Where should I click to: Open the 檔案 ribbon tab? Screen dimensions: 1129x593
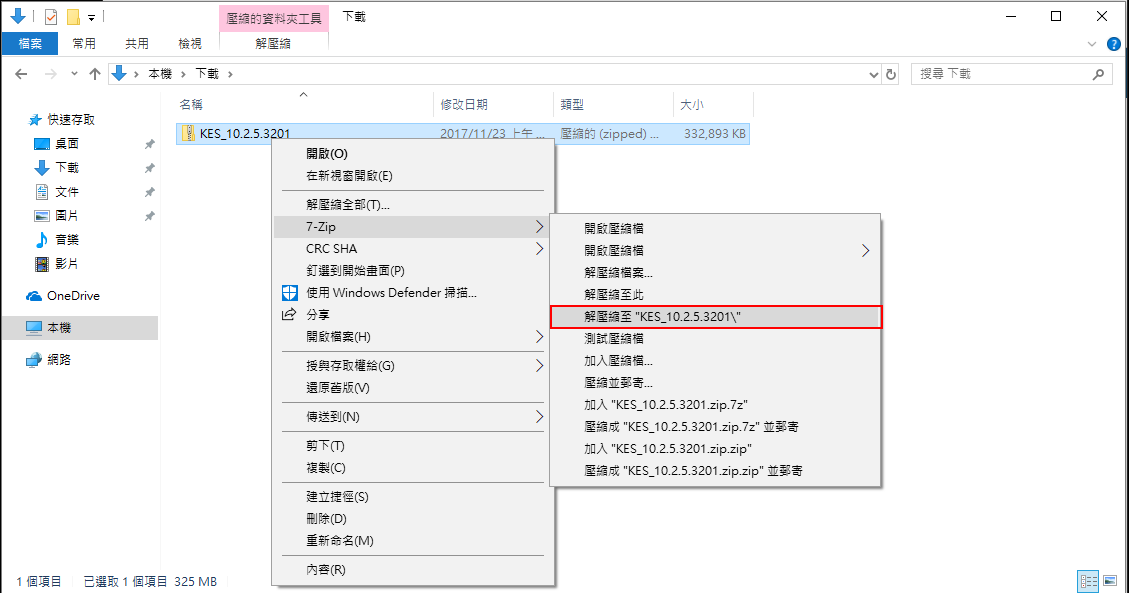click(x=30, y=44)
